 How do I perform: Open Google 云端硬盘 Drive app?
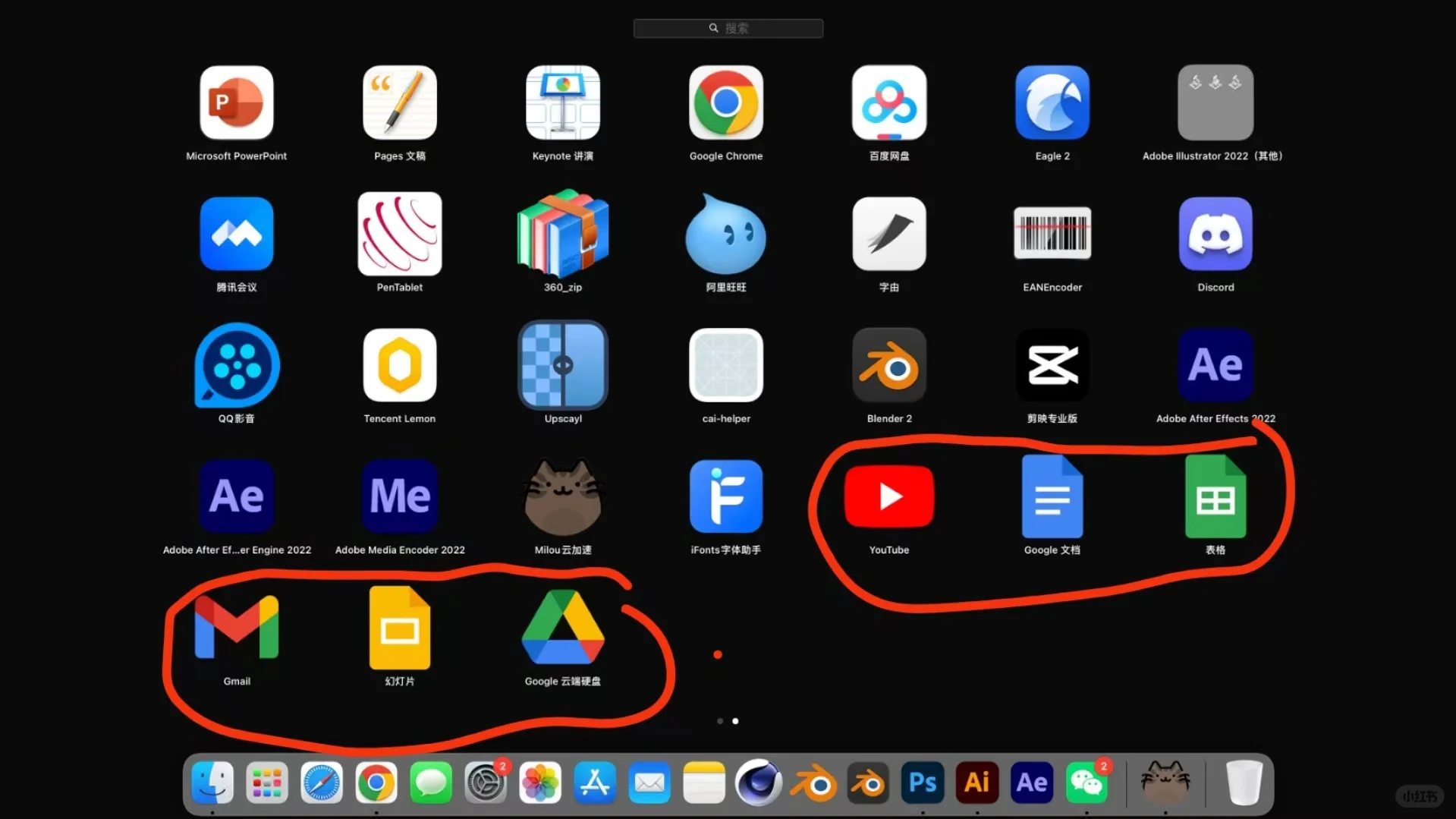pyautogui.click(x=563, y=627)
